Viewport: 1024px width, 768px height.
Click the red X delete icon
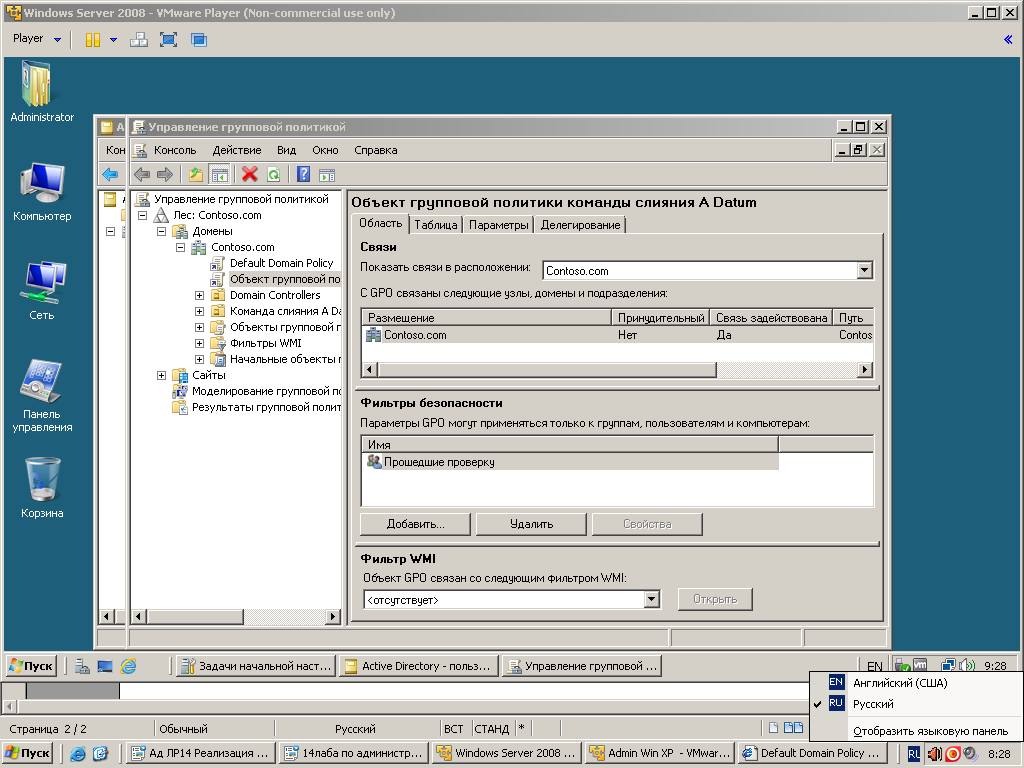tap(249, 174)
